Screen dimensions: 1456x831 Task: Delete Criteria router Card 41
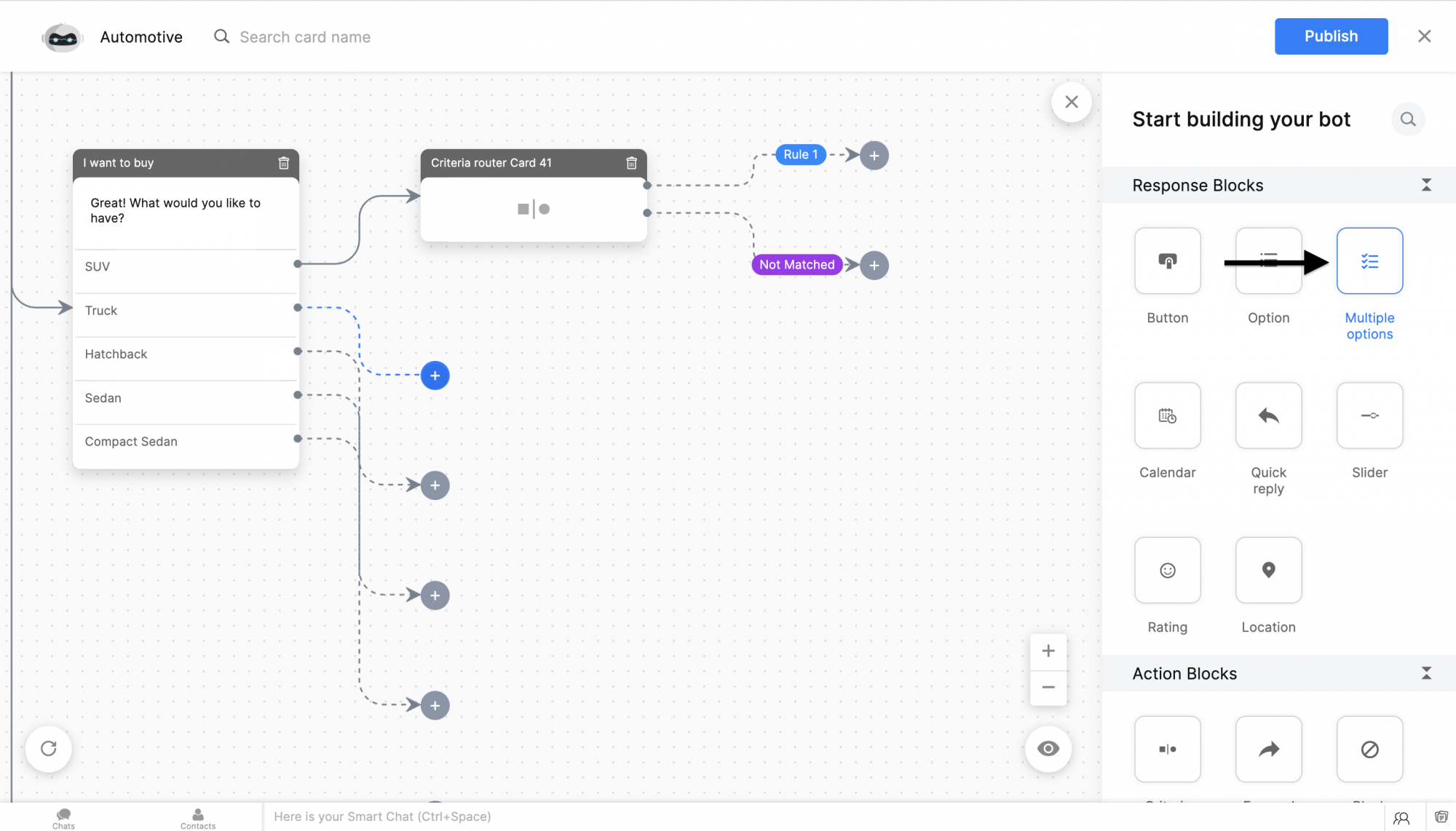click(x=631, y=163)
